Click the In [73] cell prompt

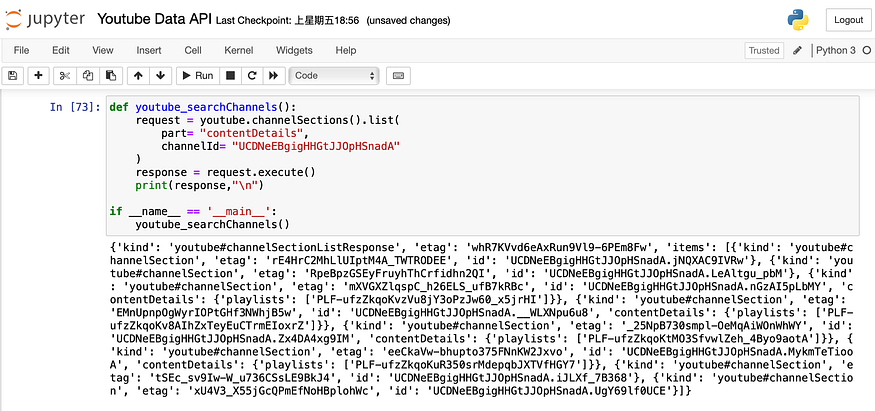pyautogui.click(x=75, y=107)
